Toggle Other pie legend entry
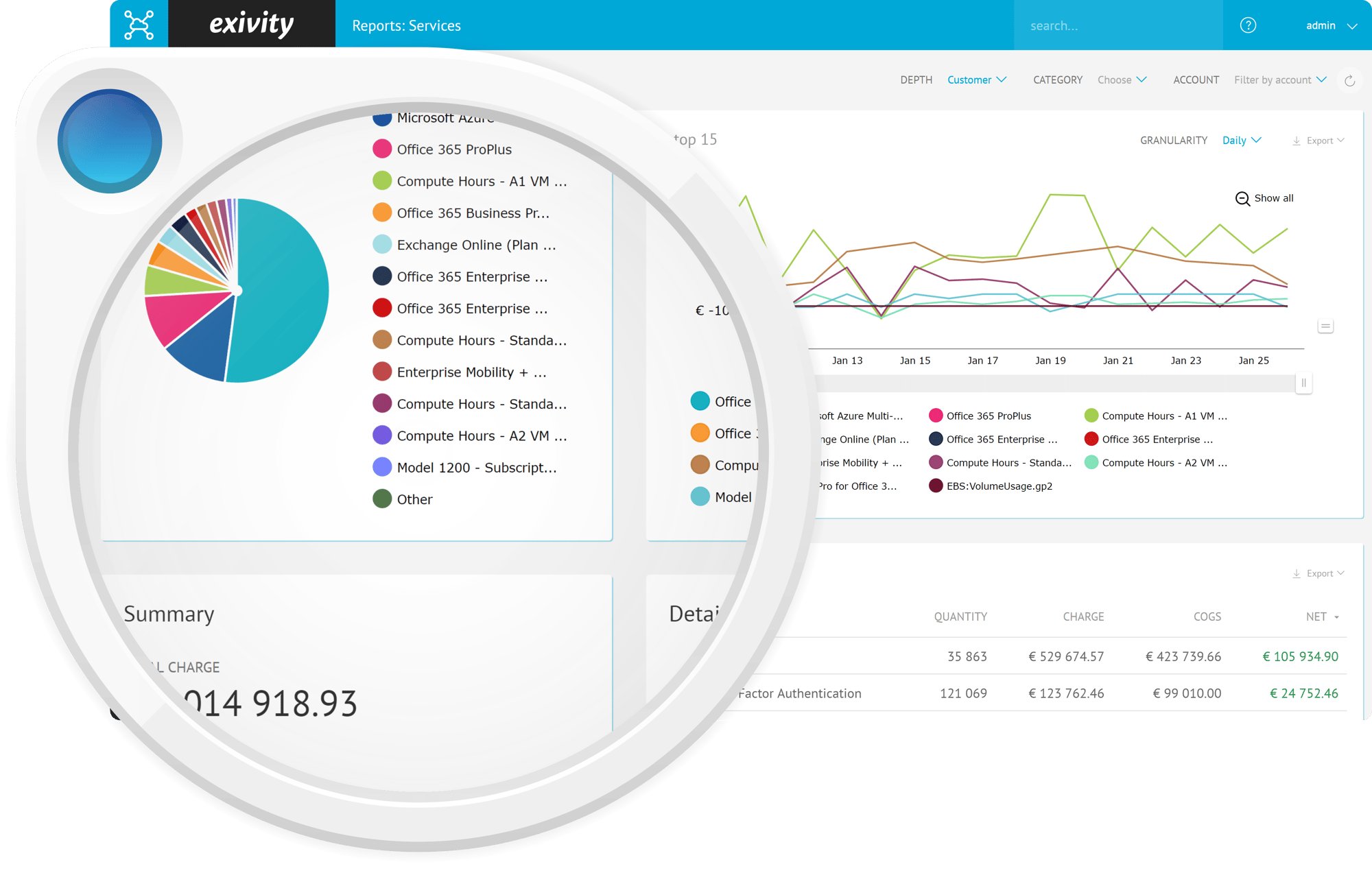This screenshot has width=1372, height=873. [x=403, y=499]
